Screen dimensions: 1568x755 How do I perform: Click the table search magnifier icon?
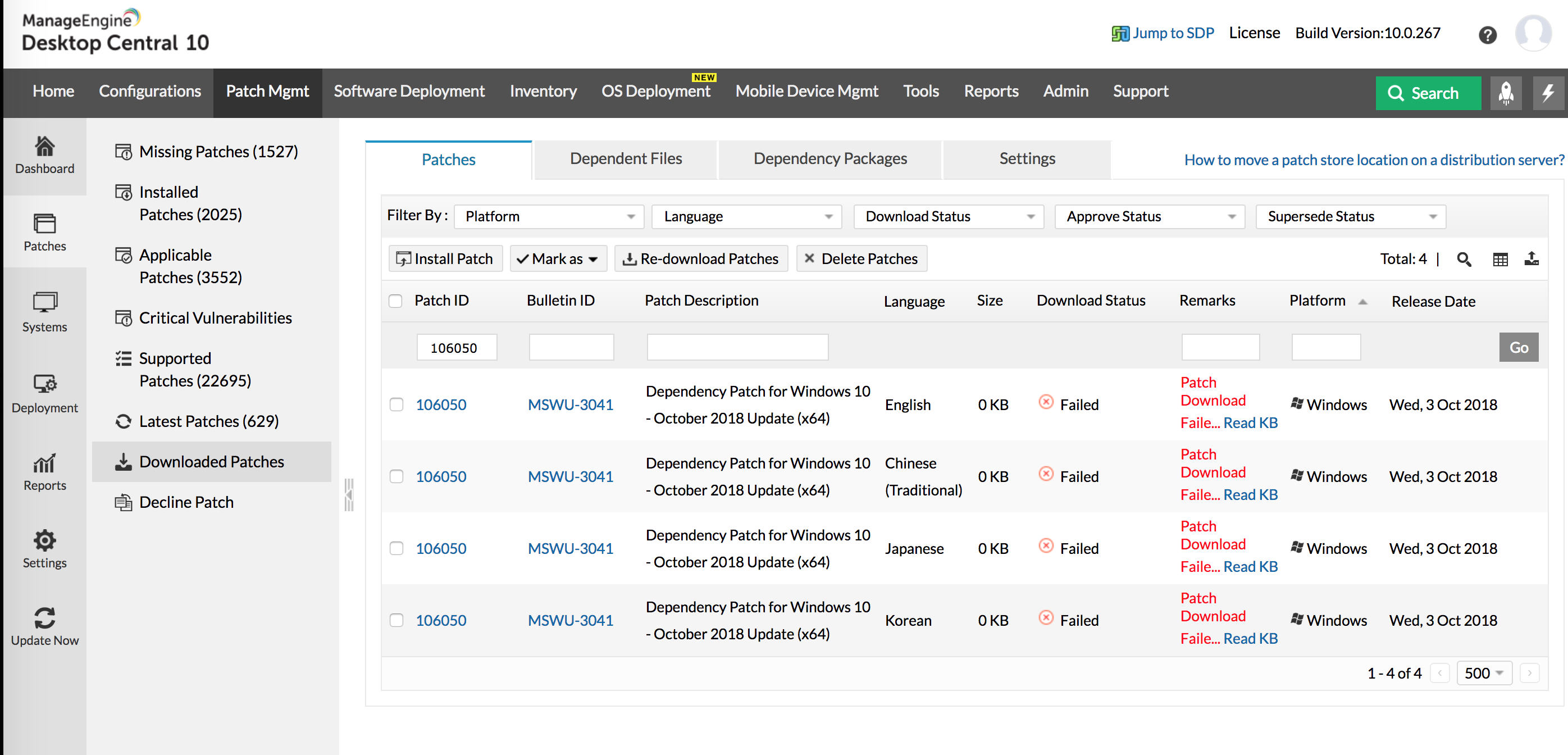click(x=1464, y=260)
